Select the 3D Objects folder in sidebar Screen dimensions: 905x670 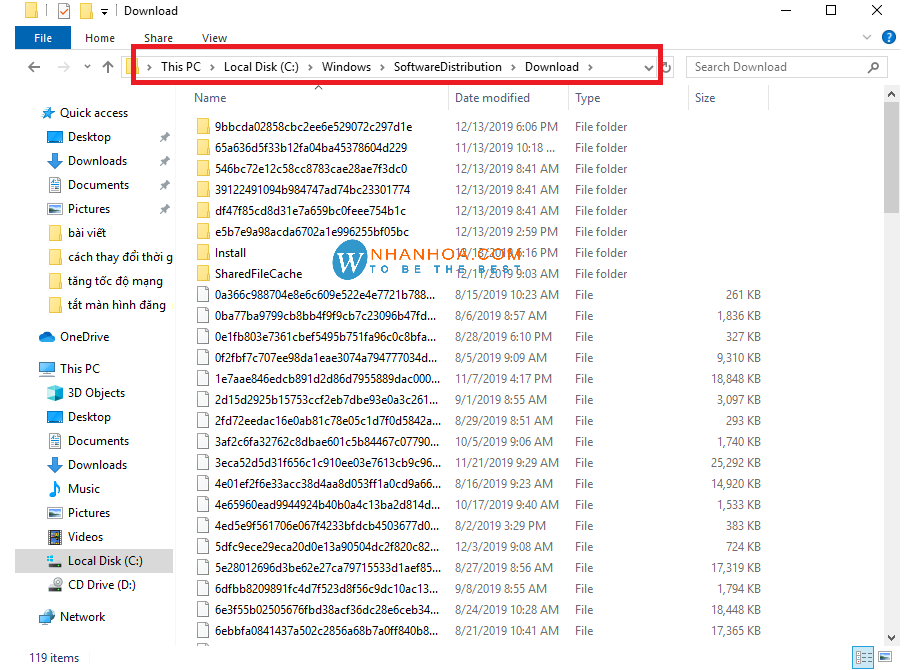(96, 393)
